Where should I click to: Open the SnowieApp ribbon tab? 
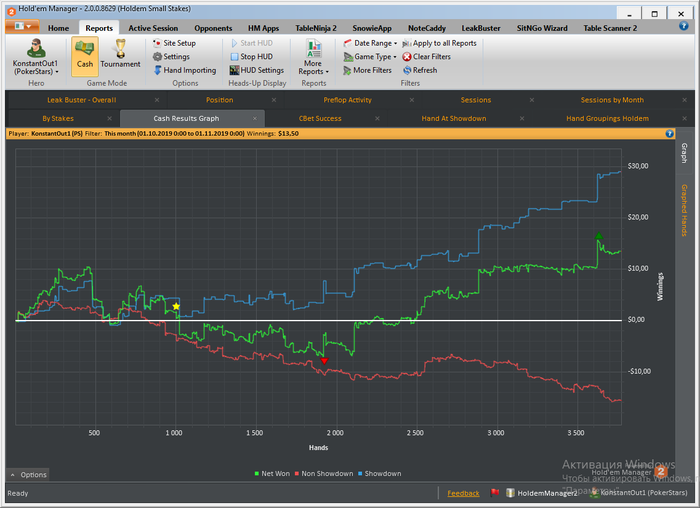click(x=372, y=28)
